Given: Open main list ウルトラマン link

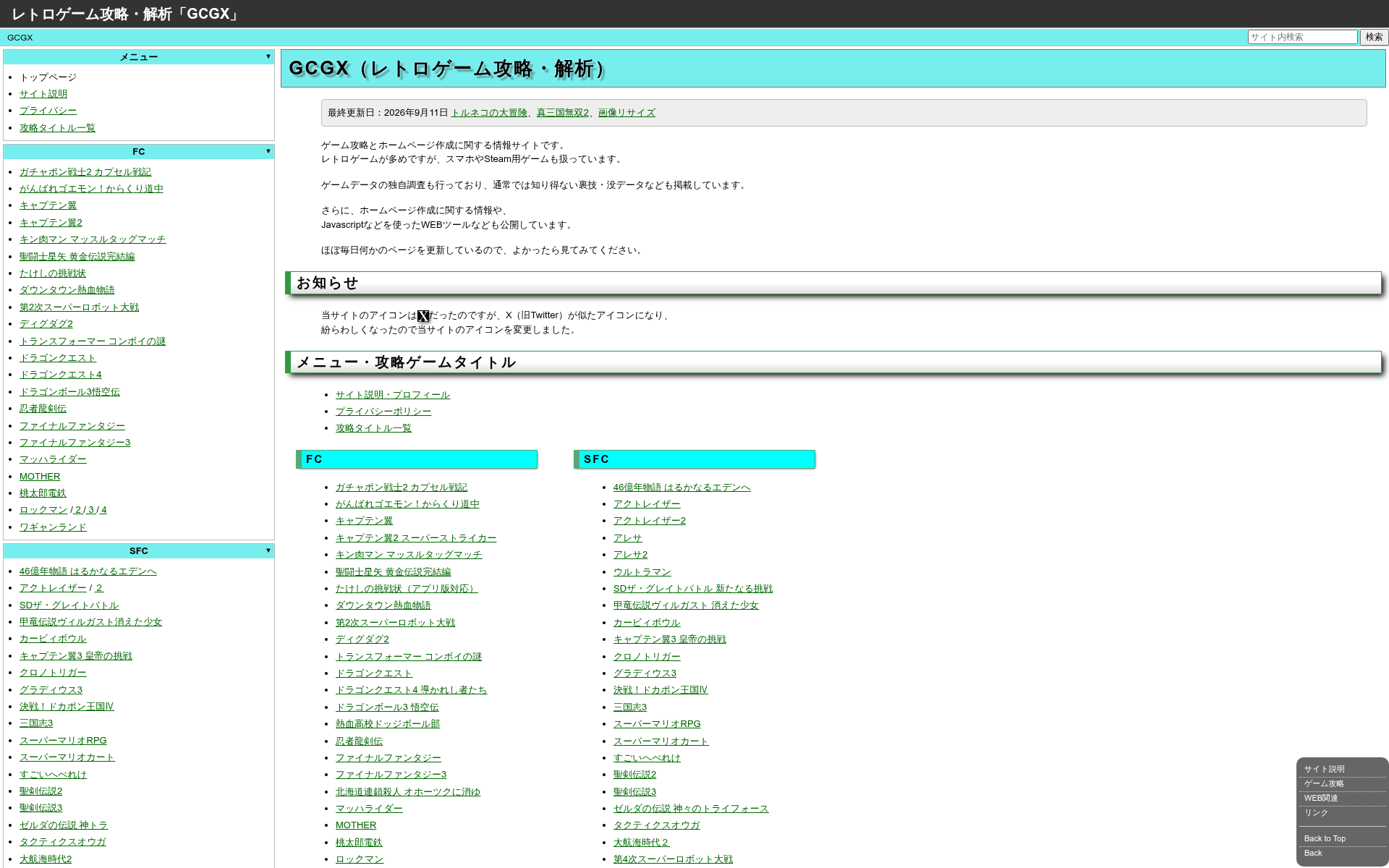Looking at the screenshot, I should (x=642, y=572).
